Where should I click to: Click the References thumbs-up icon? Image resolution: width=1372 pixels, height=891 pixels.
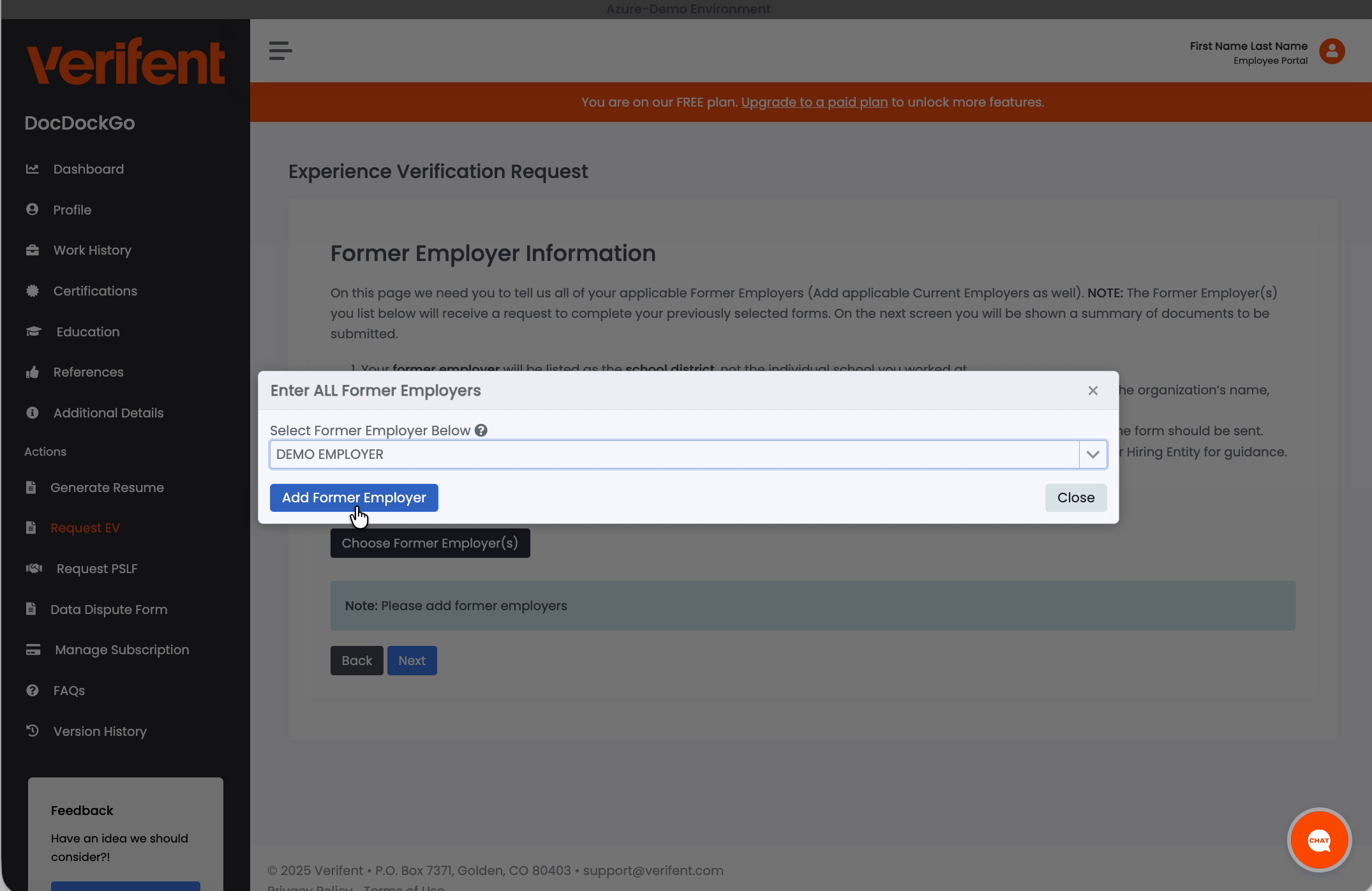coord(33,372)
